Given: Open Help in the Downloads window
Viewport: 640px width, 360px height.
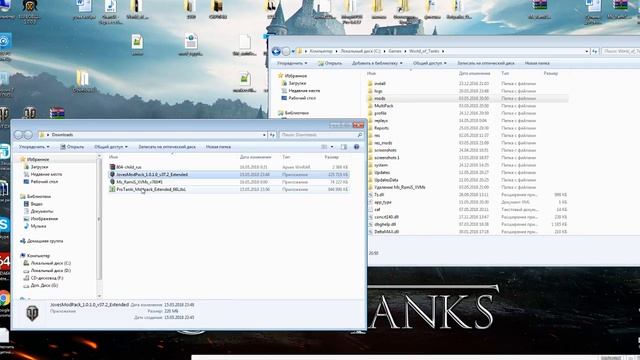Looking at the screenshot, I should point(356,147).
